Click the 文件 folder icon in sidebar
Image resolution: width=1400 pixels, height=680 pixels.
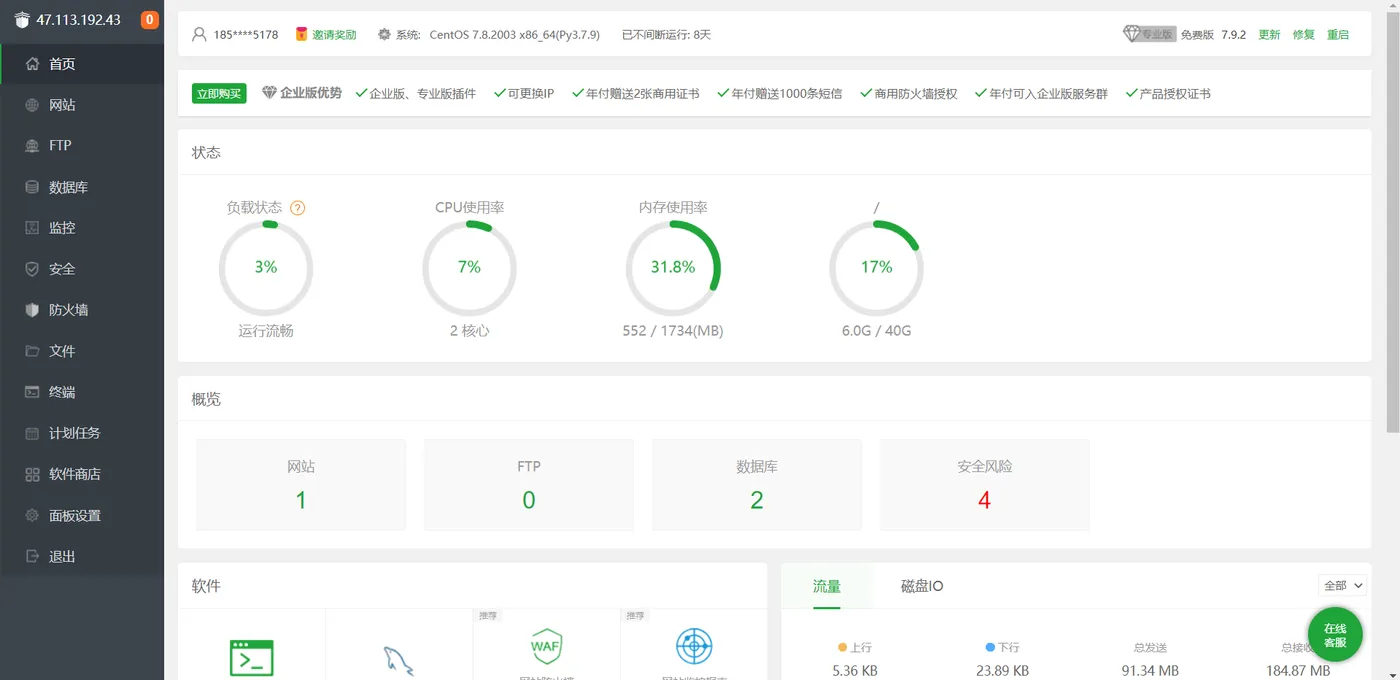32,351
